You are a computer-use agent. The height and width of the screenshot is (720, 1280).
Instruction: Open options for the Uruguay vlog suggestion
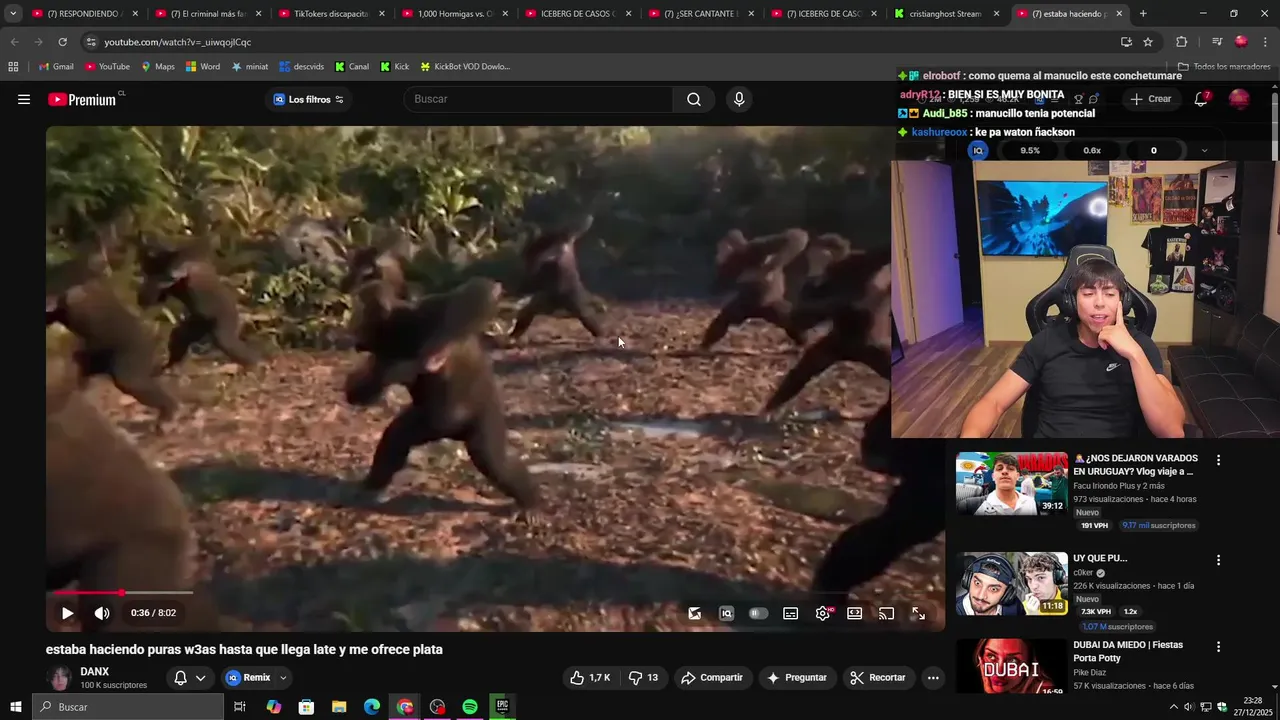coord(1218,460)
